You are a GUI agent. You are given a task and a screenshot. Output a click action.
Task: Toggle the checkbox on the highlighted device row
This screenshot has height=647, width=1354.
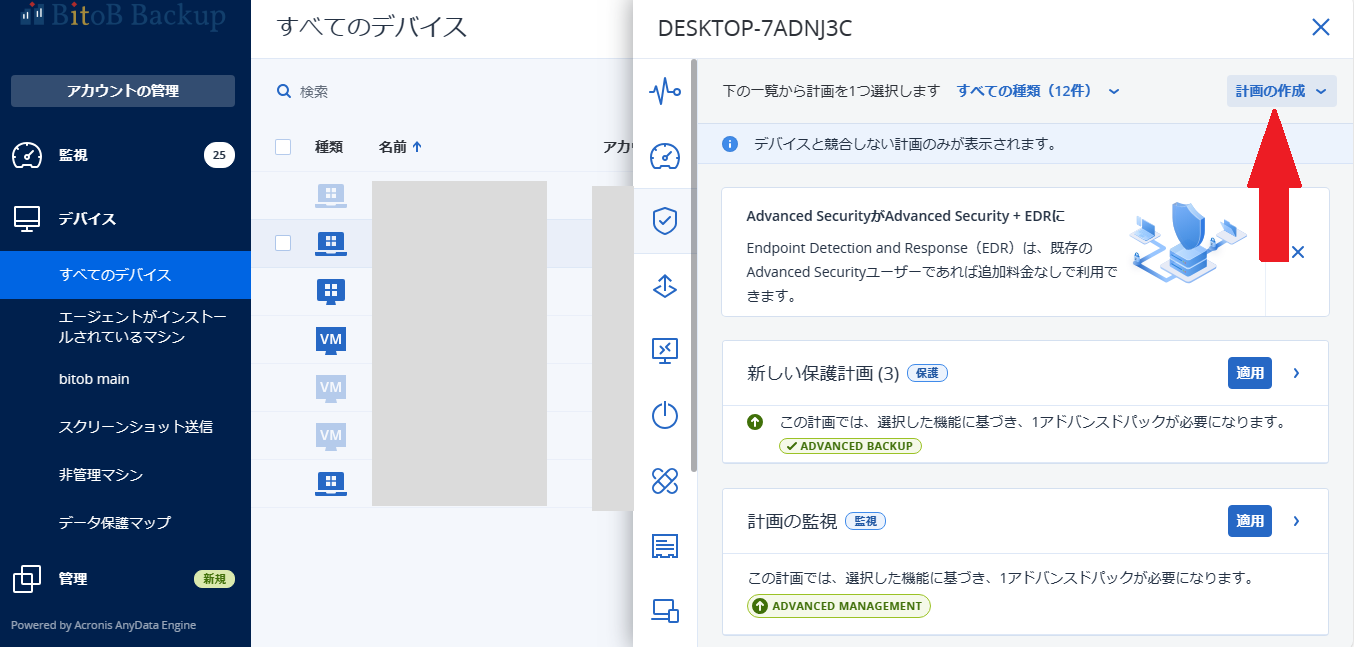283,243
